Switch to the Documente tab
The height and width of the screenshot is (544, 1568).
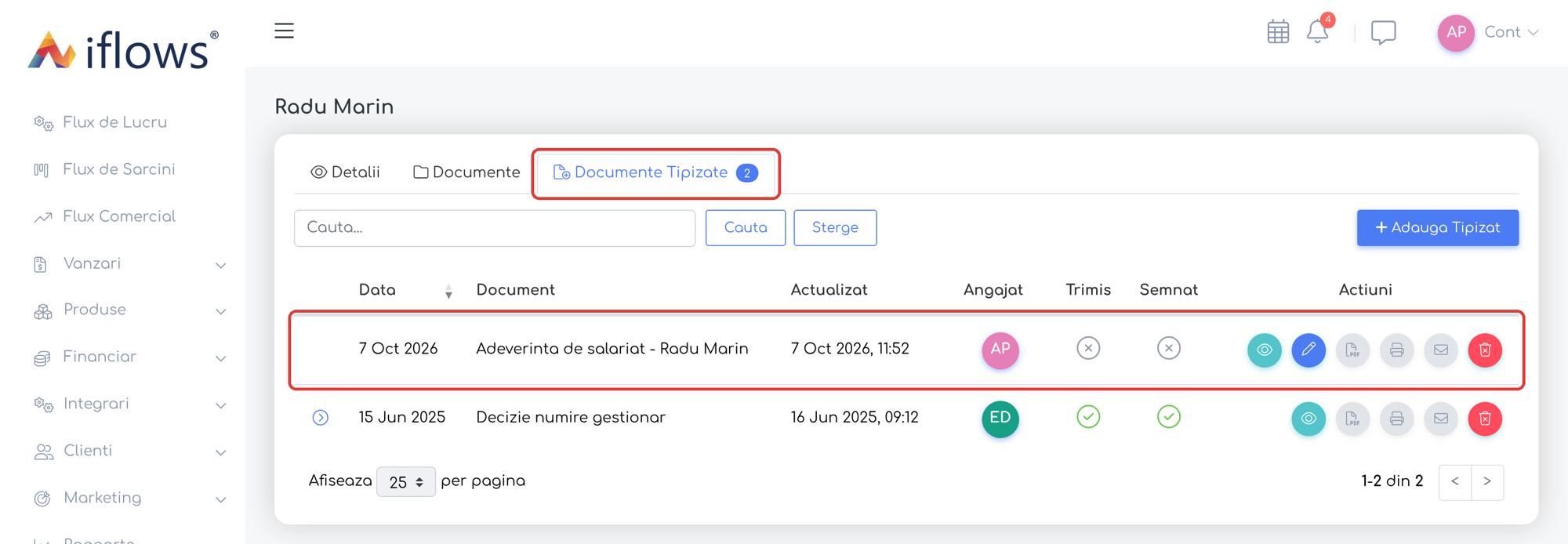[466, 172]
